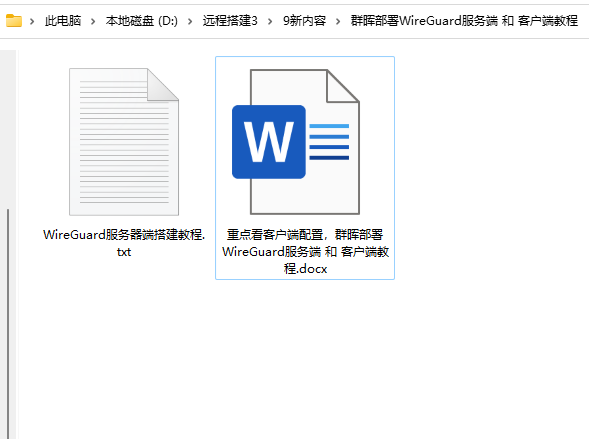Expand the chevron before 此电脑

tap(32, 21)
